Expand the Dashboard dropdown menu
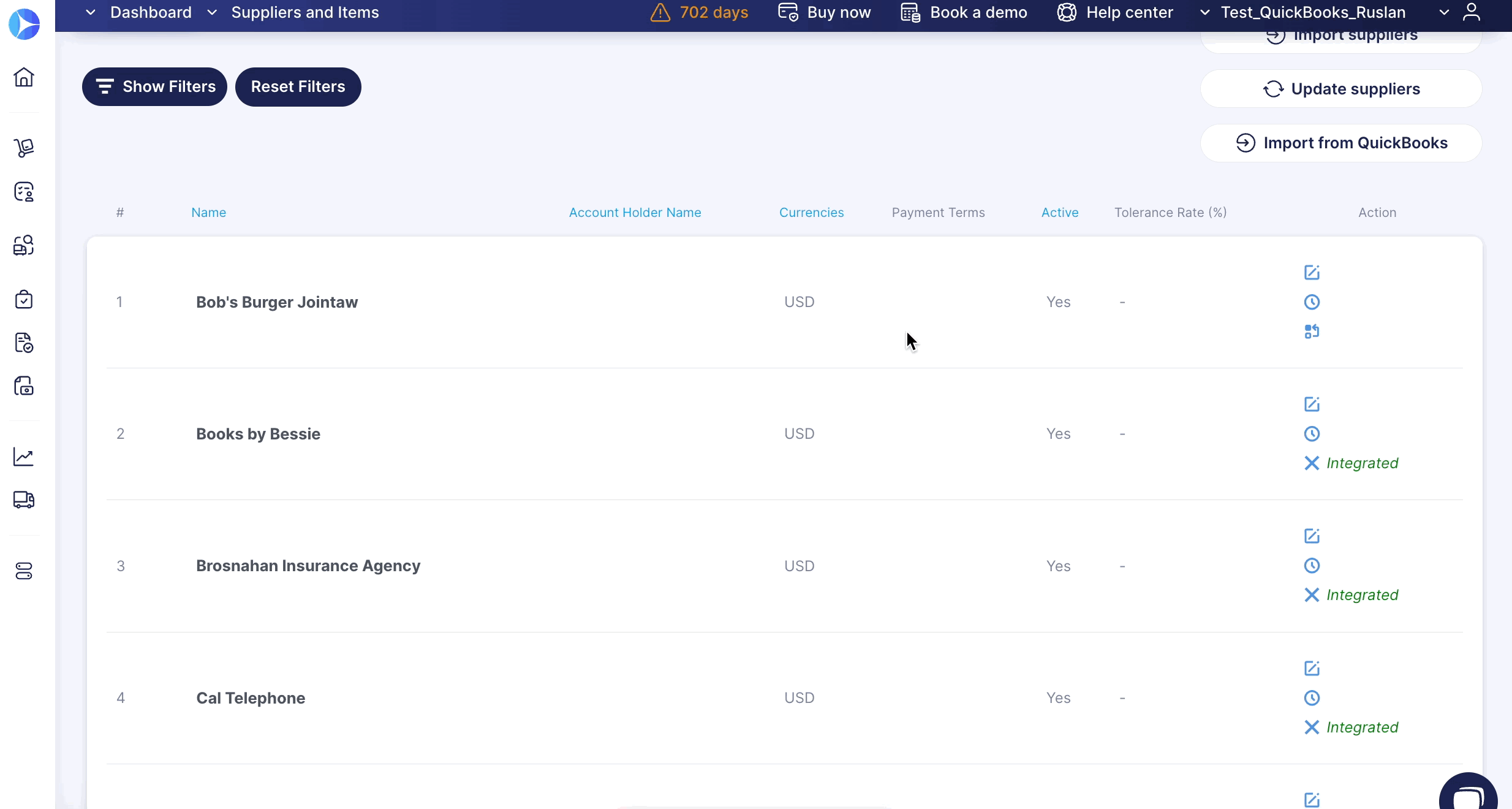Image resolution: width=1512 pixels, height=809 pixels. tap(91, 12)
